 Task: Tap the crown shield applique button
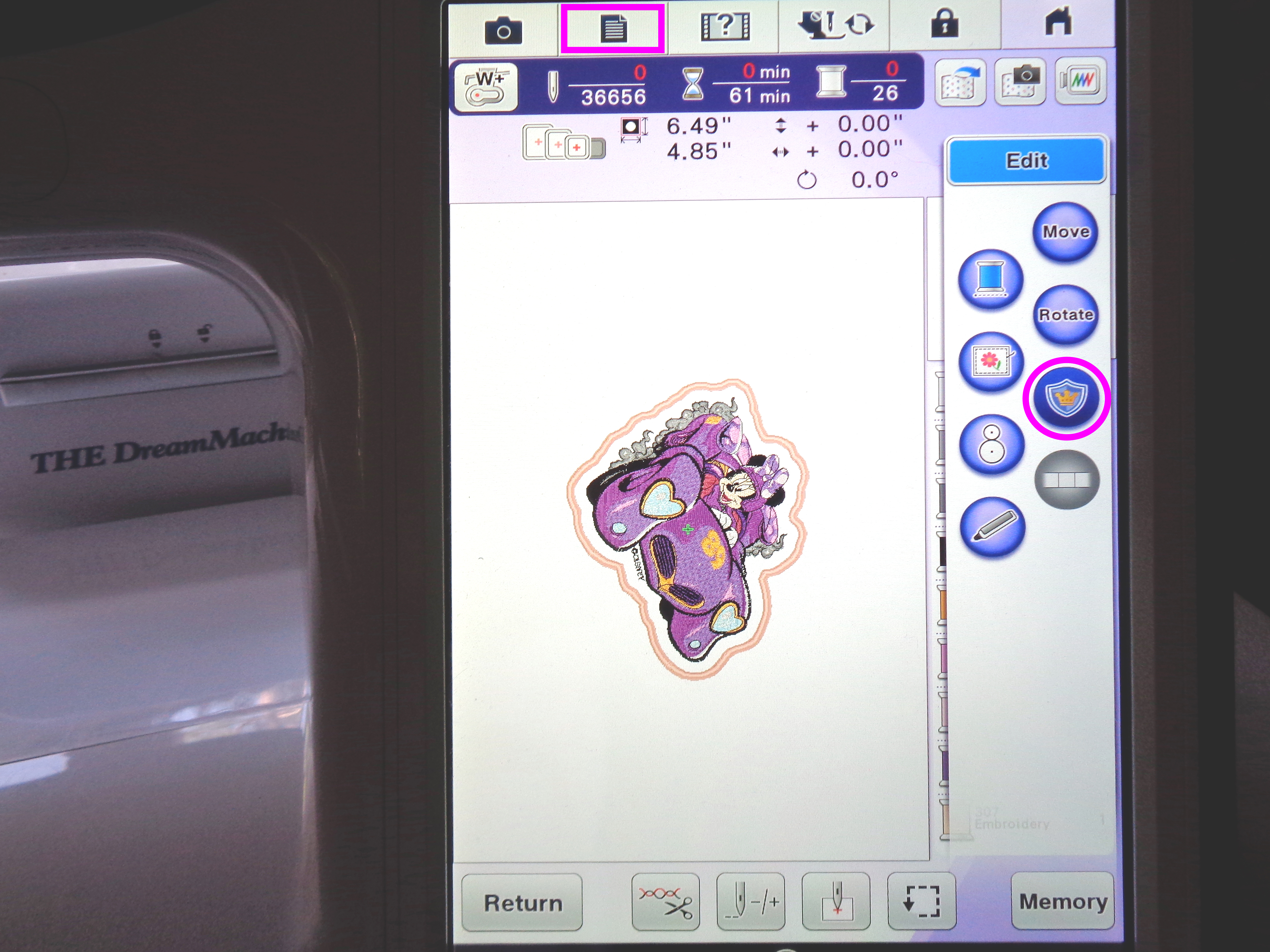(1066, 398)
